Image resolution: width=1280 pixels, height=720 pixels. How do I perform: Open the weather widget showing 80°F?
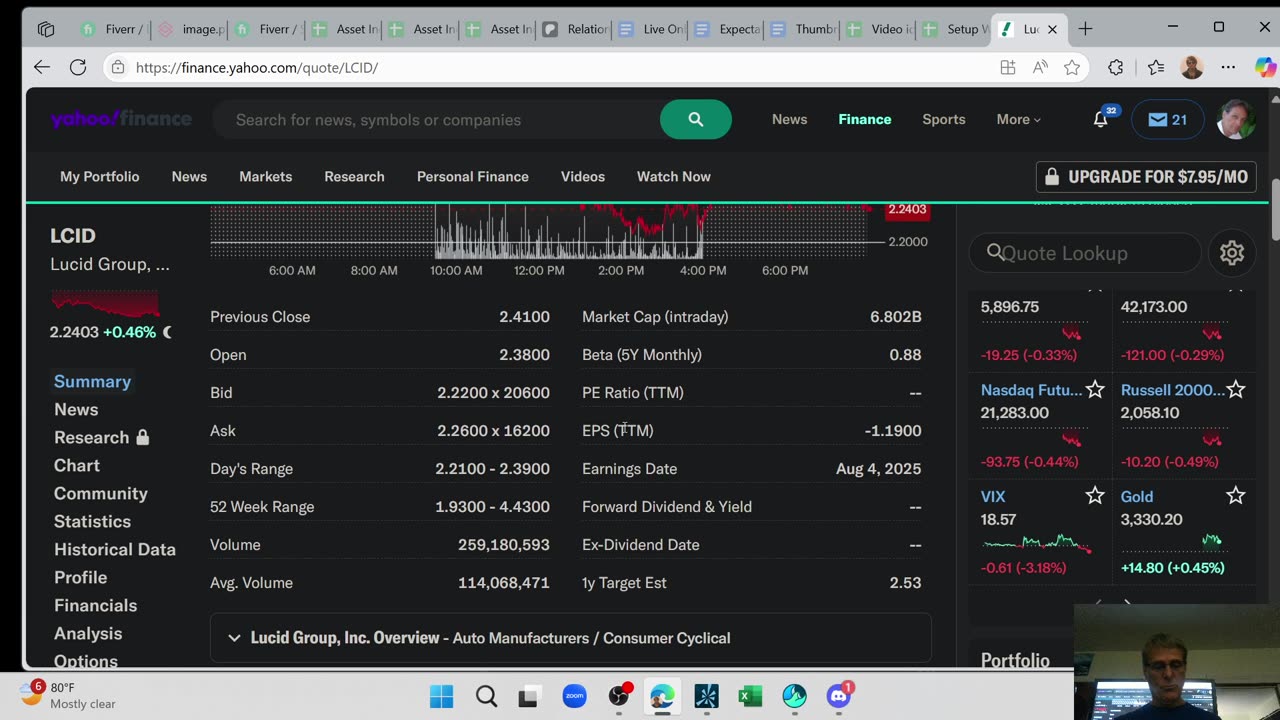68,695
